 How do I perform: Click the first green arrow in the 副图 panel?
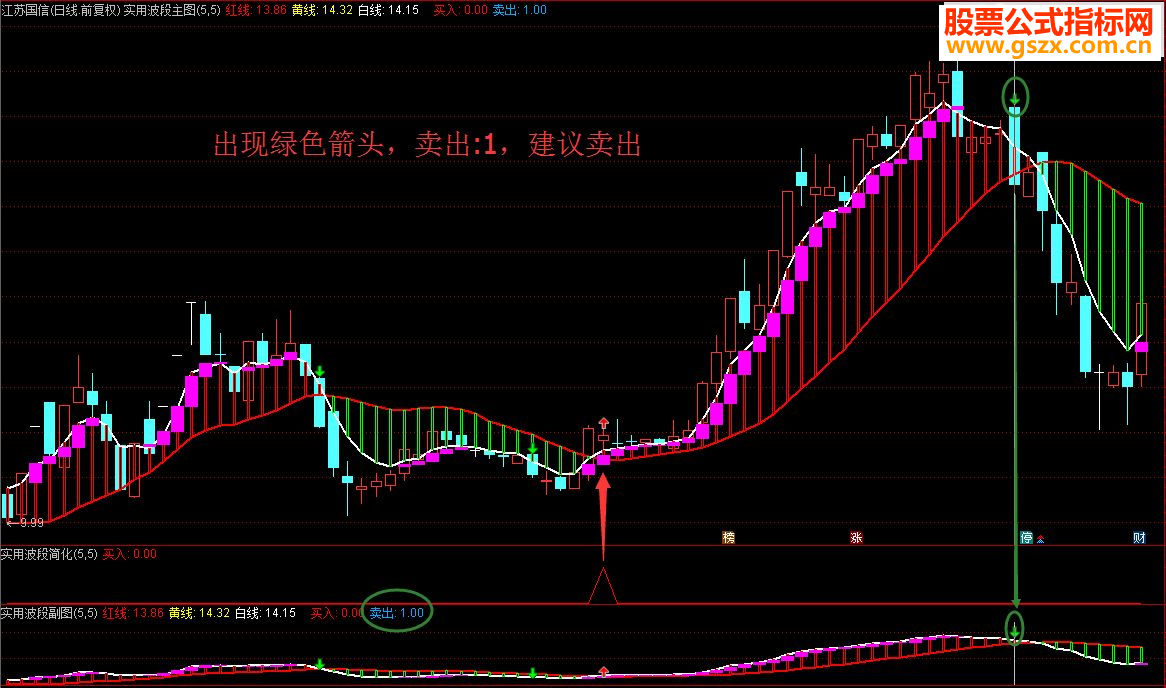320,663
